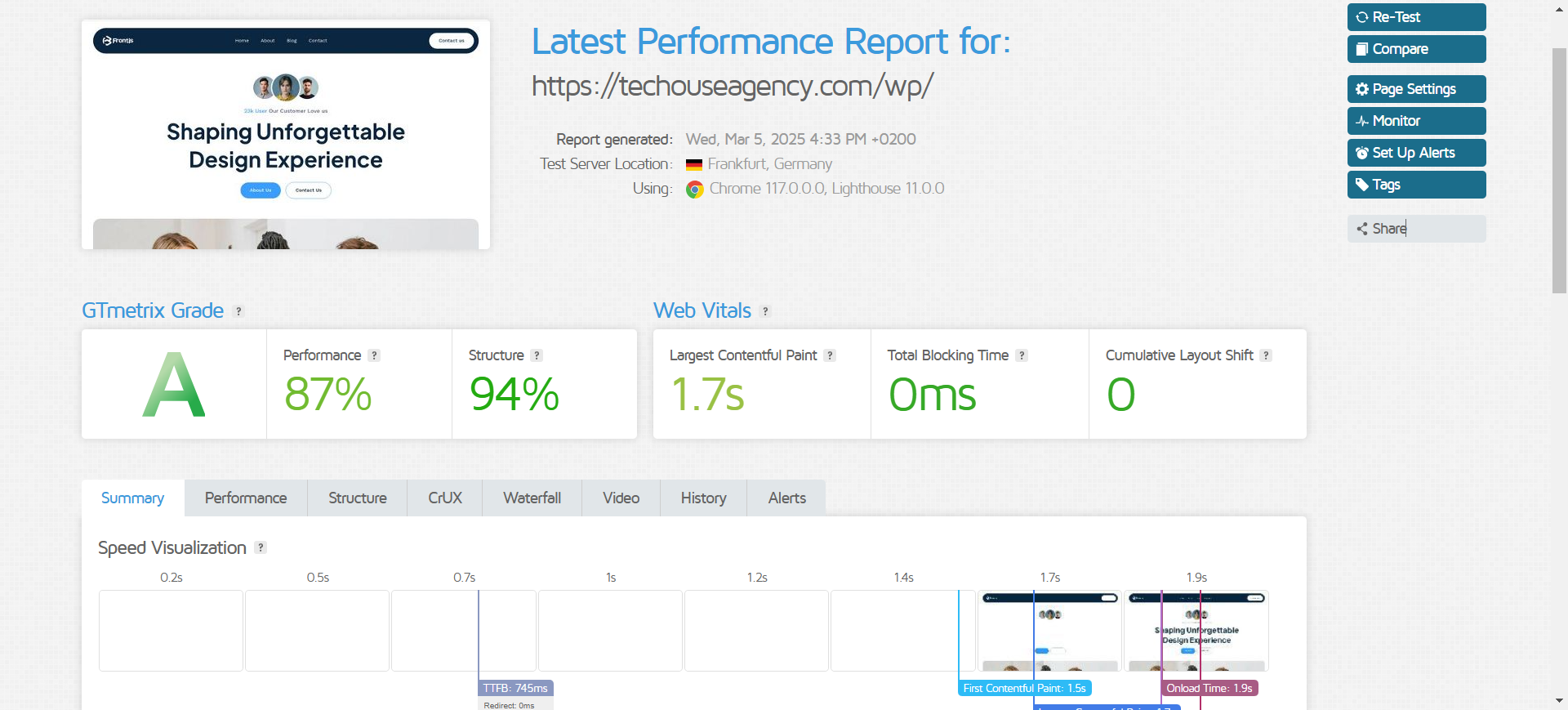This screenshot has height=710, width=1568.
Task: Click the Cumulative Layout Shift help icon
Action: (x=1266, y=355)
